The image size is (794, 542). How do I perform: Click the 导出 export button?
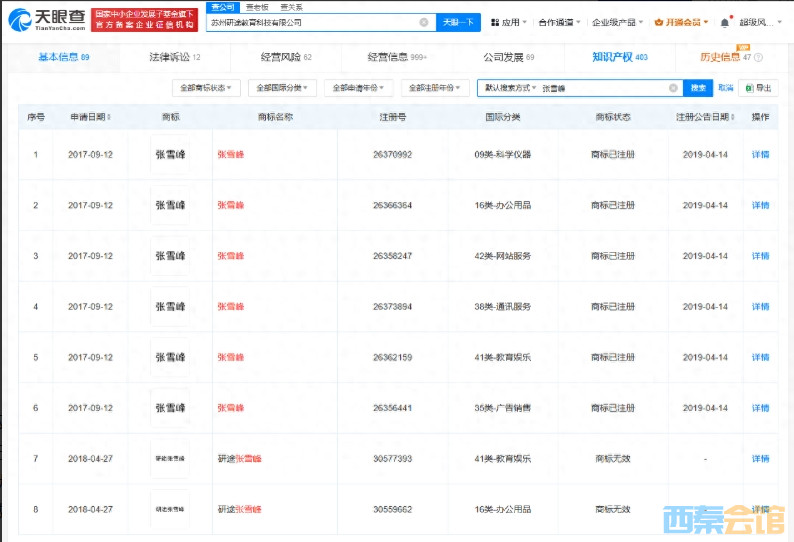click(758, 88)
